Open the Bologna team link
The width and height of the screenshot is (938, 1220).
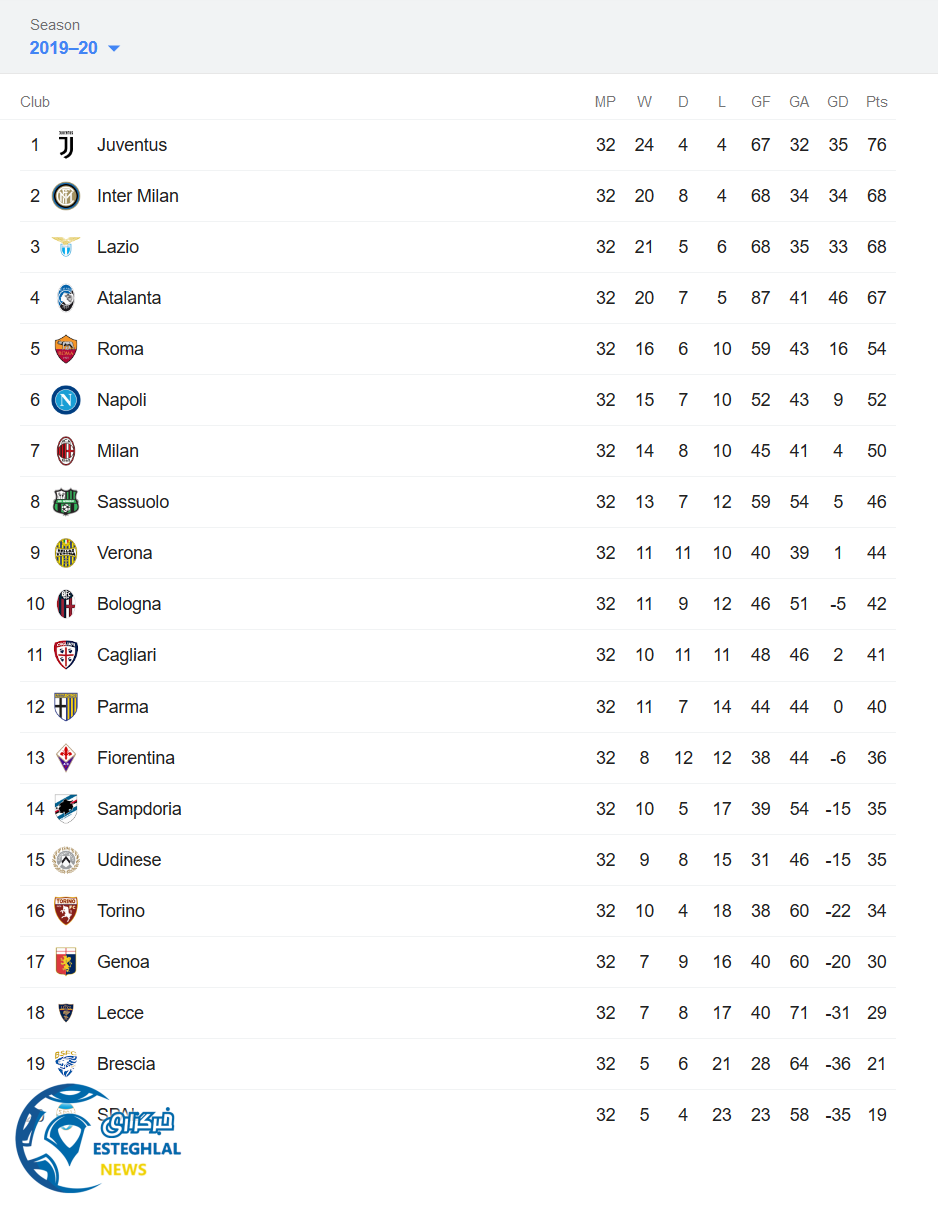129,604
